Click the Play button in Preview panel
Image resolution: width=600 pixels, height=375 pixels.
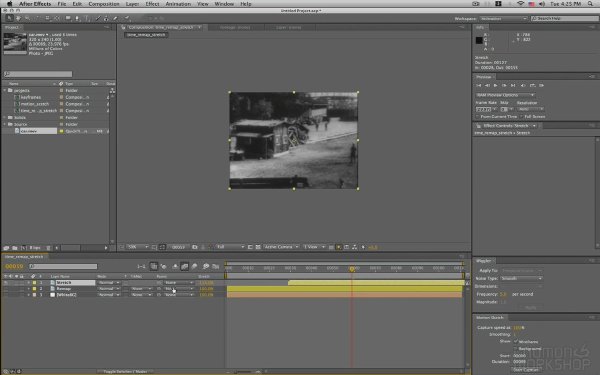click(496, 85)
